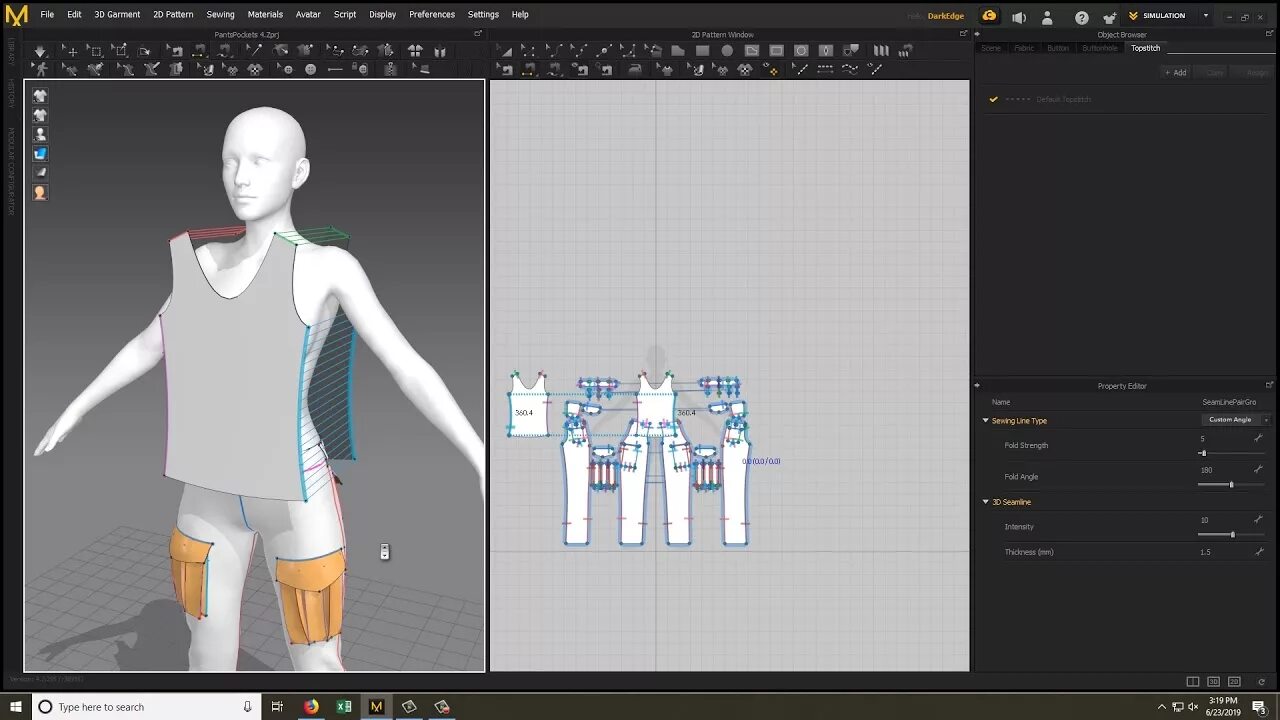The height and width of the screenshot is (720, 1280).
Task: Select the Internal Circle tool
Action: (801, 51)
